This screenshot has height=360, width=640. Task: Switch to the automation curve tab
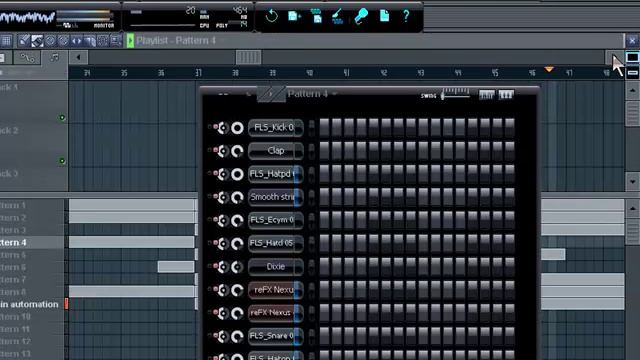click(27, 58)
